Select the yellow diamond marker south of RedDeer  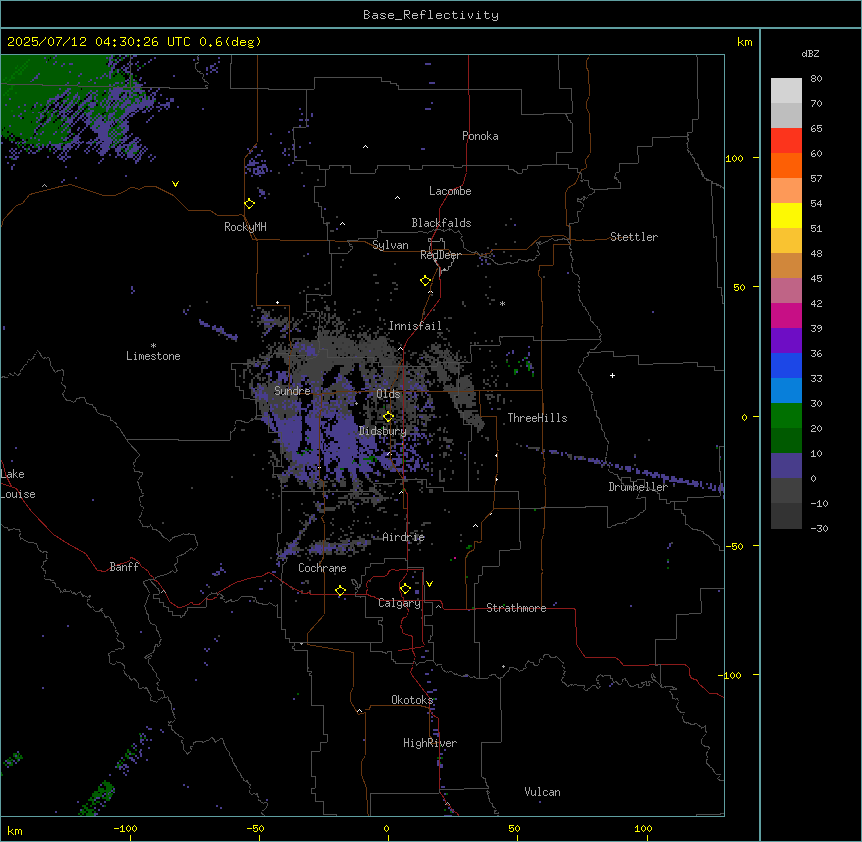(x=426, y=281)
